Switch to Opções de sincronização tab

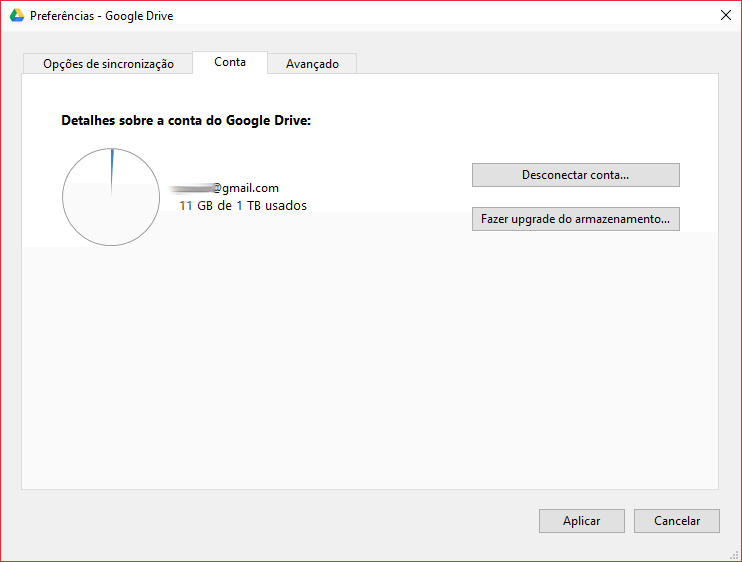[x=108, y=63]
